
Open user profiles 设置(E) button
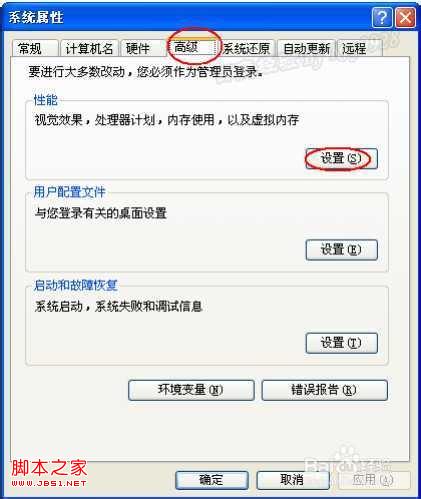point(341,250)
